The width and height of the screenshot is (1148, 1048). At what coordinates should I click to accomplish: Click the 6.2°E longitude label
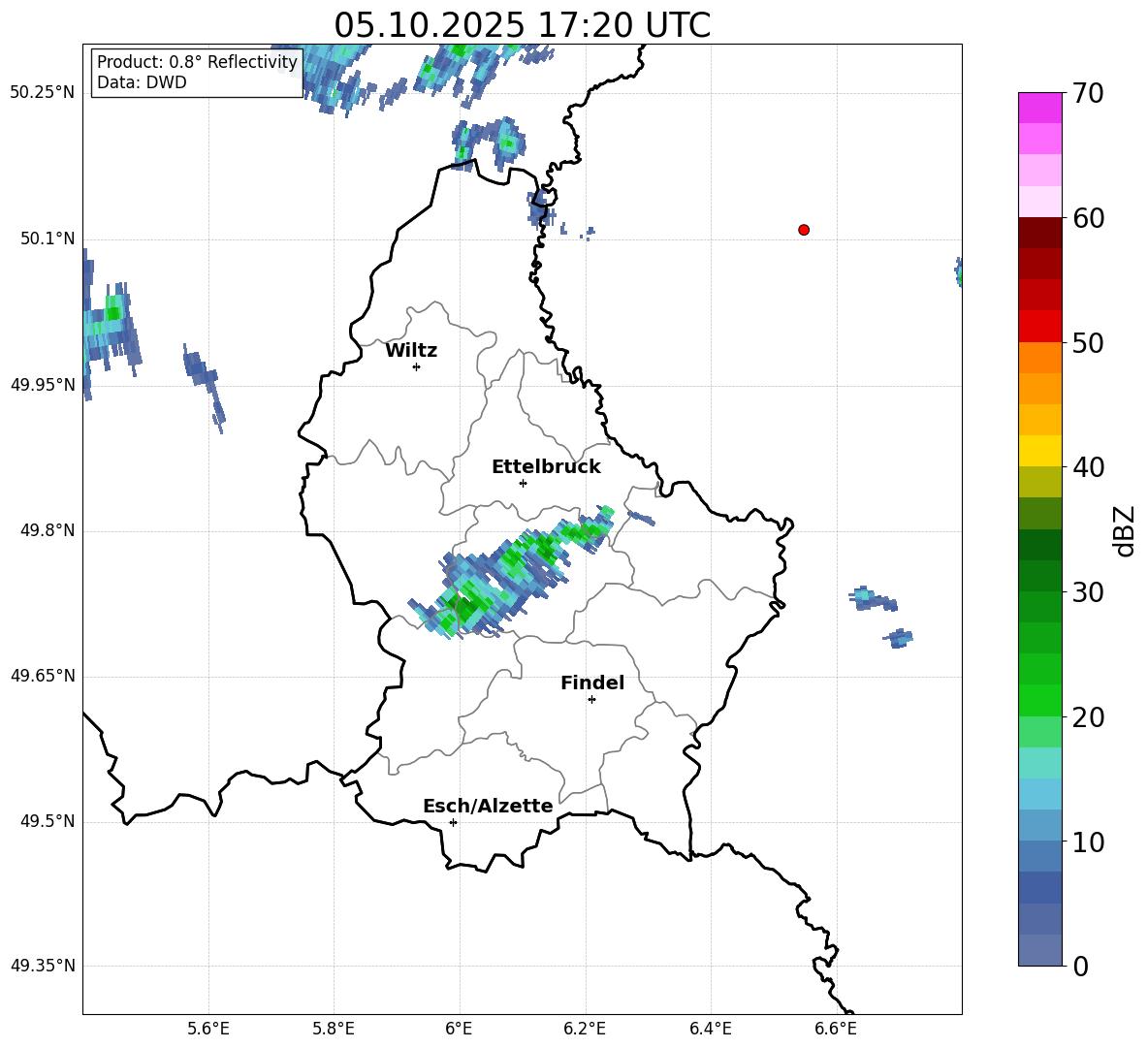pyautogui.click(x=585, y=1029)
